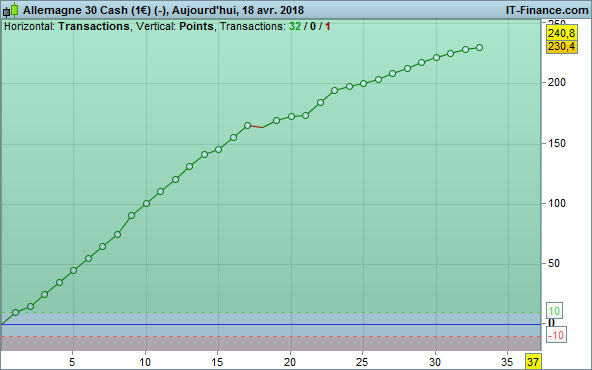Click the 'Aujourd'hui, 18 avr. 2018' date text

coord(238,10)
